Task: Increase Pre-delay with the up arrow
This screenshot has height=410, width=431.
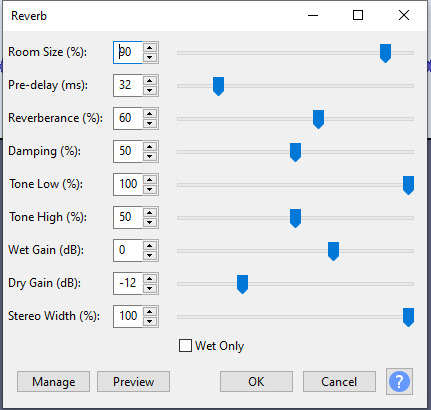Action: (150, 80)
